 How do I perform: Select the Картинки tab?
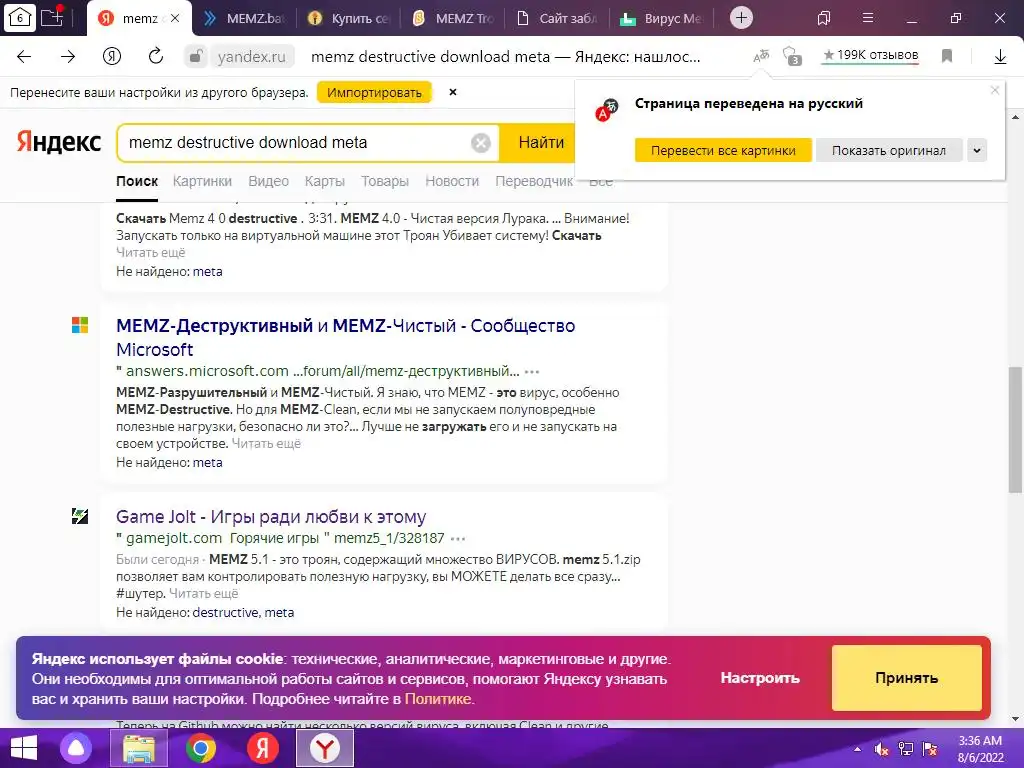[202, 181]
